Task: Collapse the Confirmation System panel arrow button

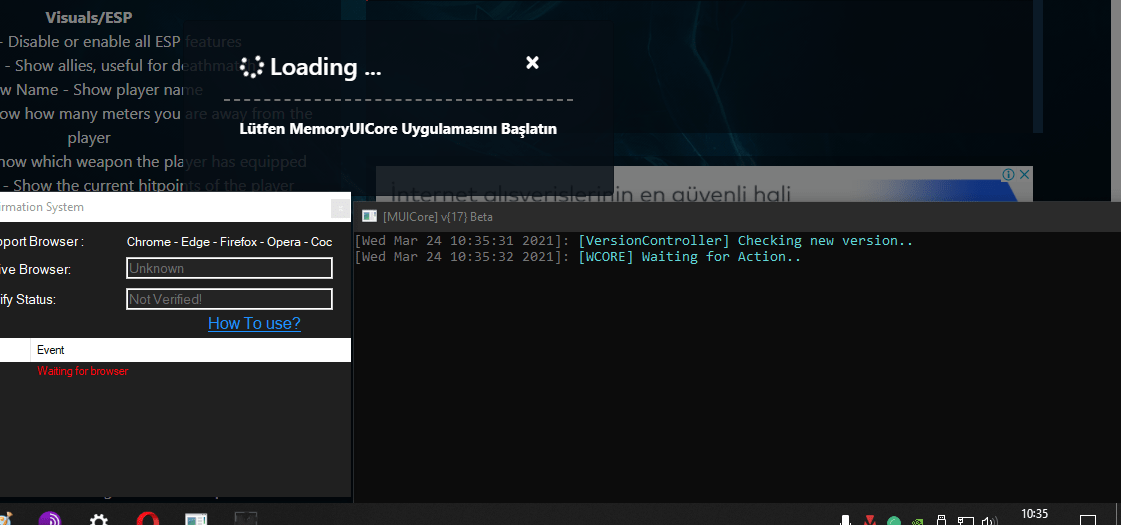Action: tap(340, 208)
